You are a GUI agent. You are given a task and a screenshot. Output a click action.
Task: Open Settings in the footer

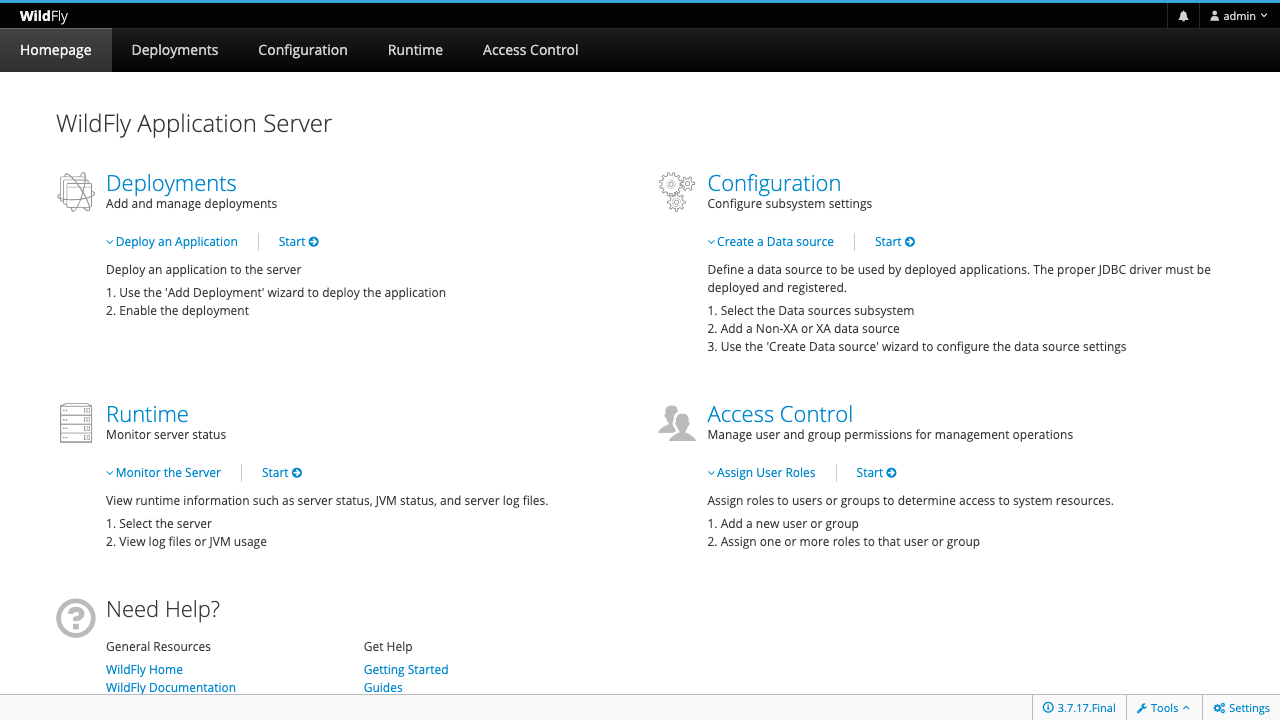(x=1241, y=708)
